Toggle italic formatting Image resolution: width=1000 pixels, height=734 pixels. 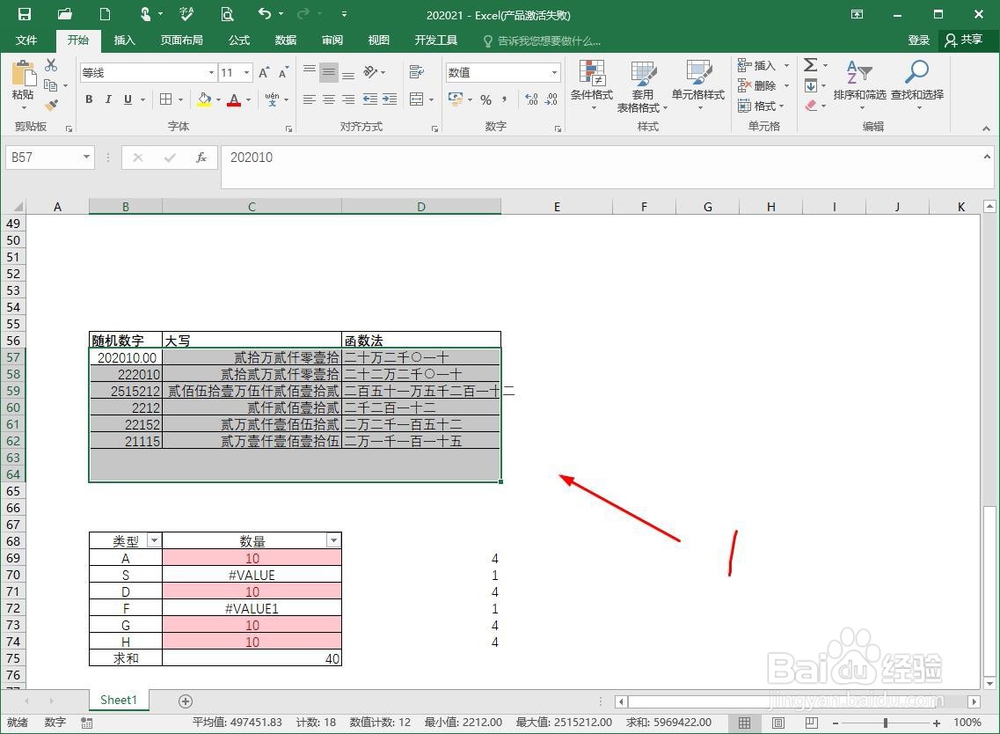pos(108,99)
